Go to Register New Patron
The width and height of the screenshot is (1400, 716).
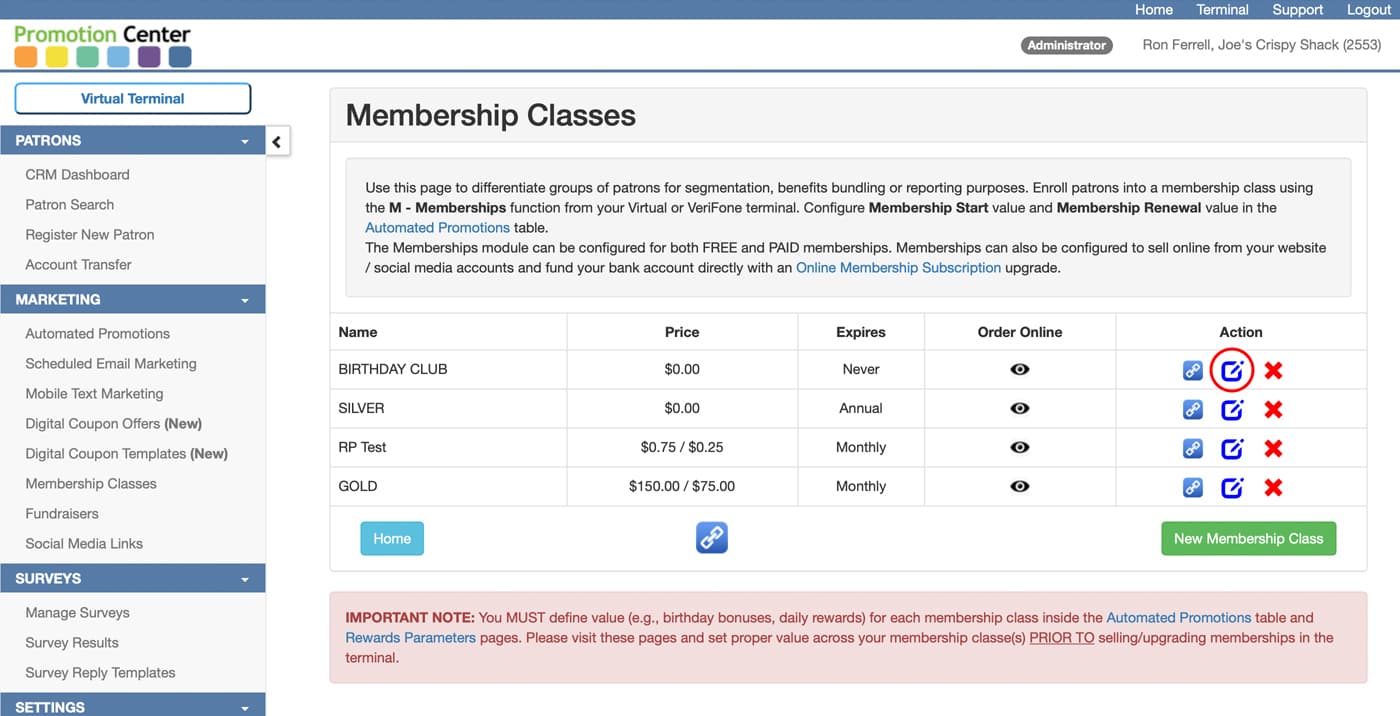[x=90, y=234]
